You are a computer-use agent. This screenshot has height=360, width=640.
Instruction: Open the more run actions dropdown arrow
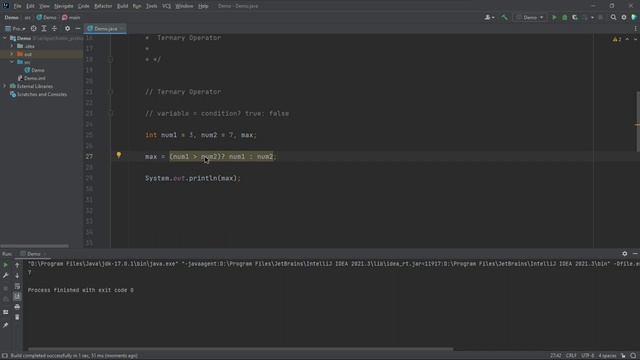click(592, 18)
